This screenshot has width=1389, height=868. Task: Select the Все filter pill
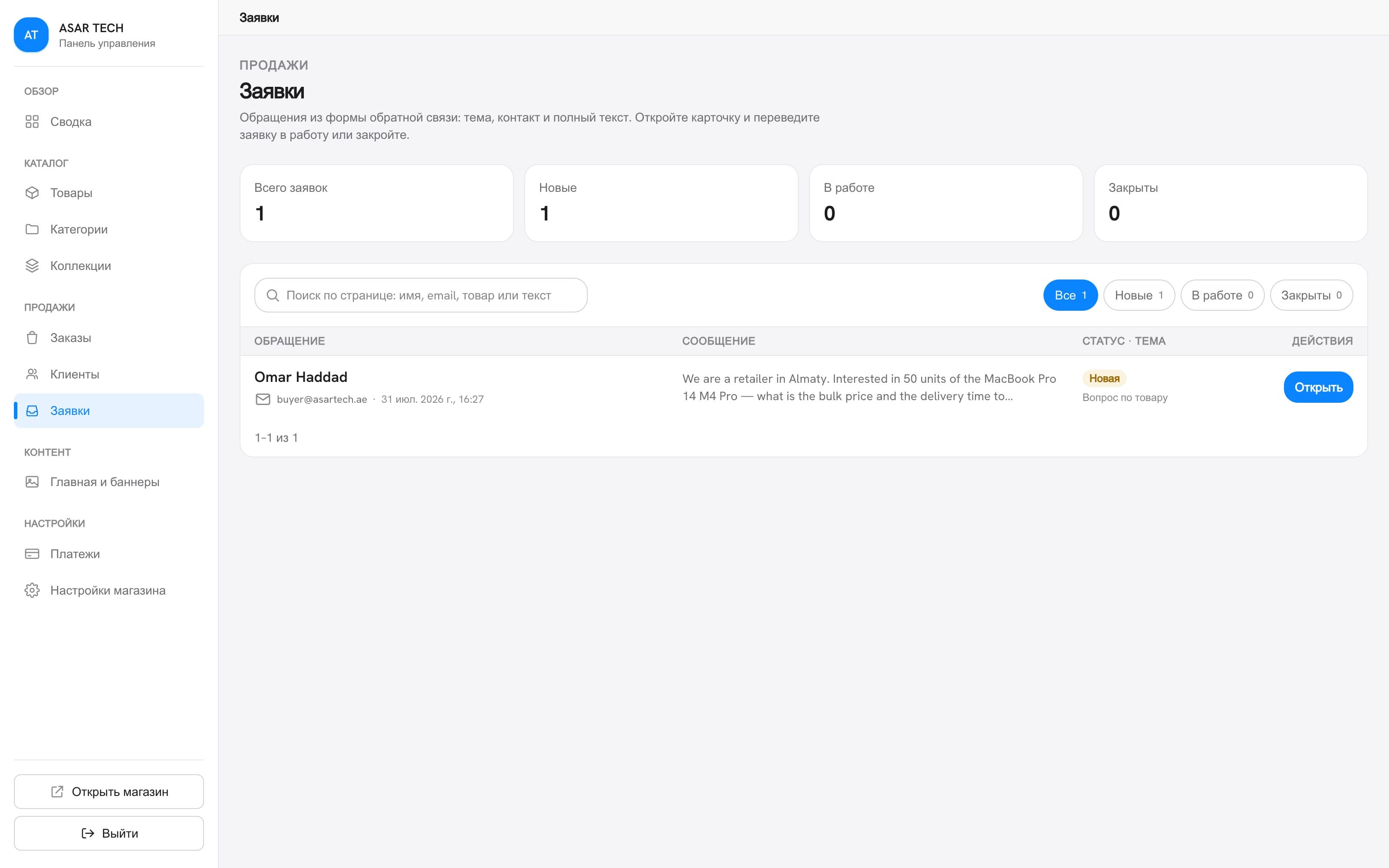(x=1070, y=295)
